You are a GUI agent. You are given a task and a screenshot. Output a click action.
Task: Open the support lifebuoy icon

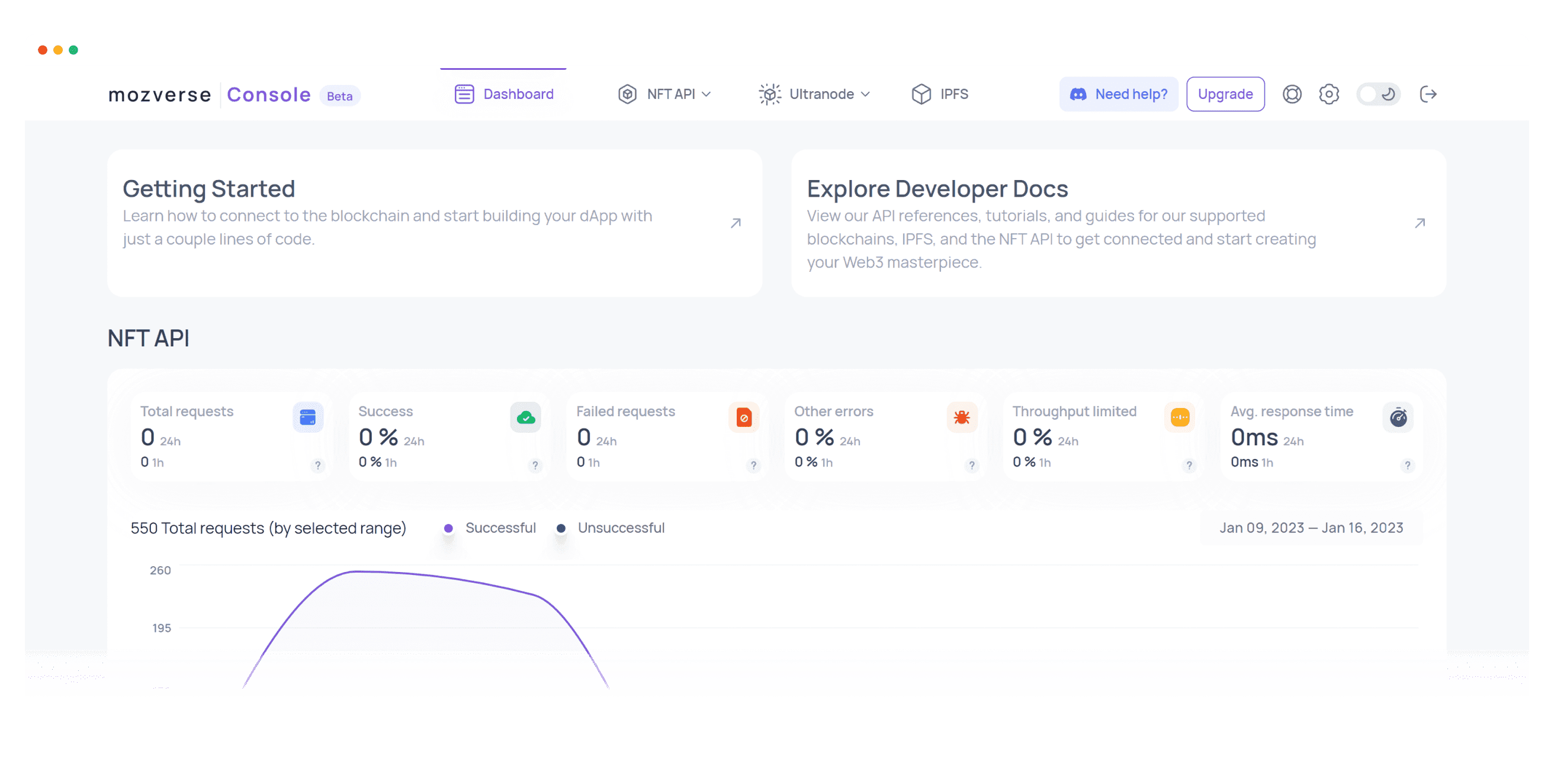coord(1292,94)
